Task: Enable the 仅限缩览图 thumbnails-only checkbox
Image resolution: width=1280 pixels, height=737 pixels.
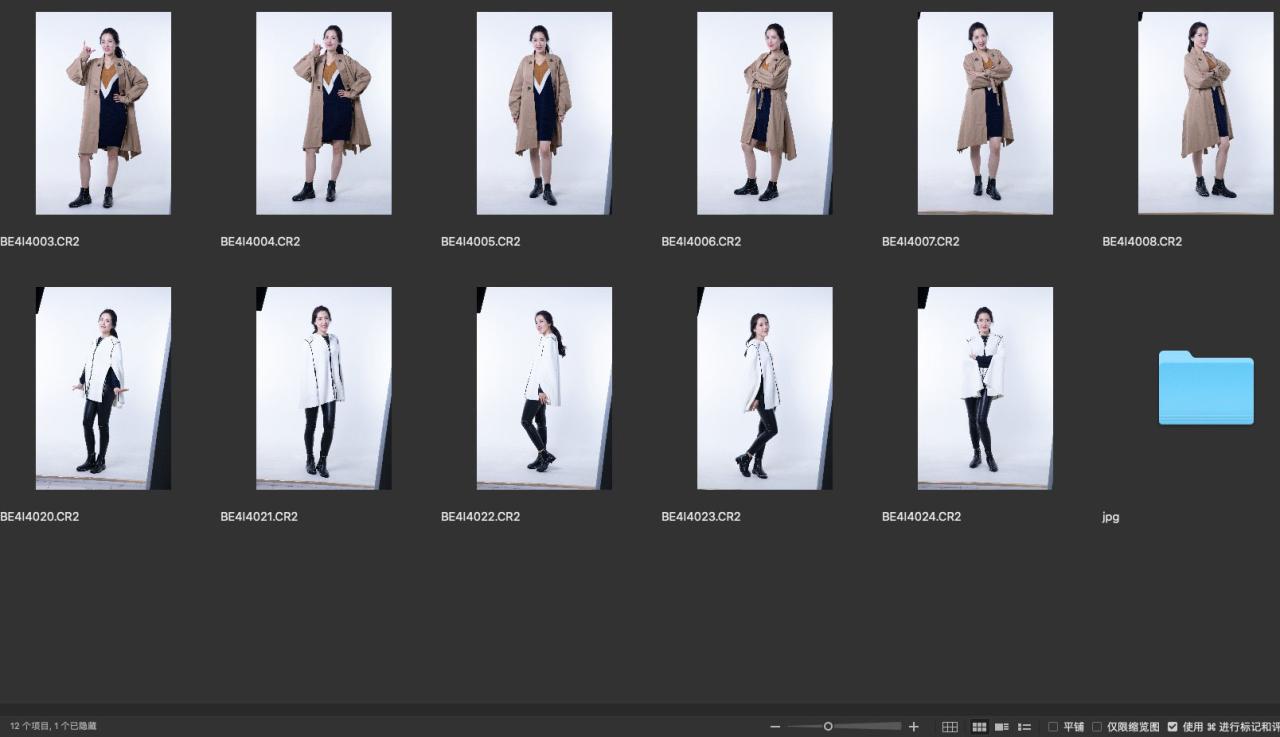Action: [1097, 727]
